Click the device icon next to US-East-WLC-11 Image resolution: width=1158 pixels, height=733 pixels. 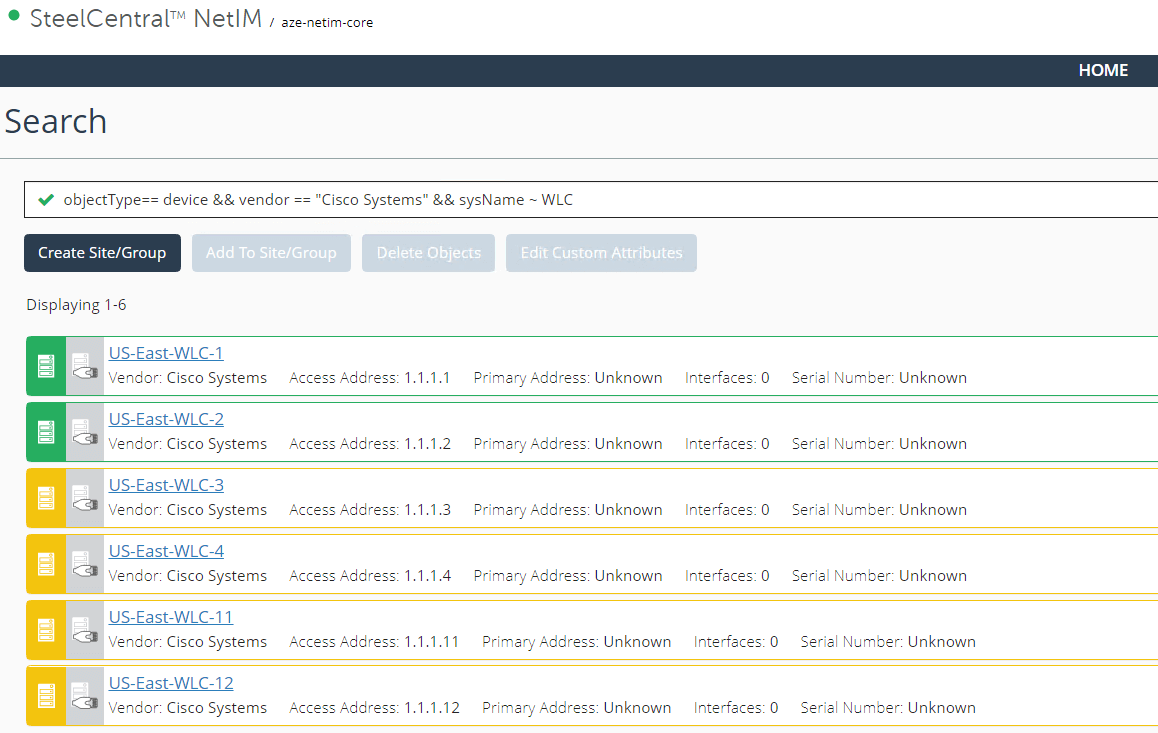[85, 629]
